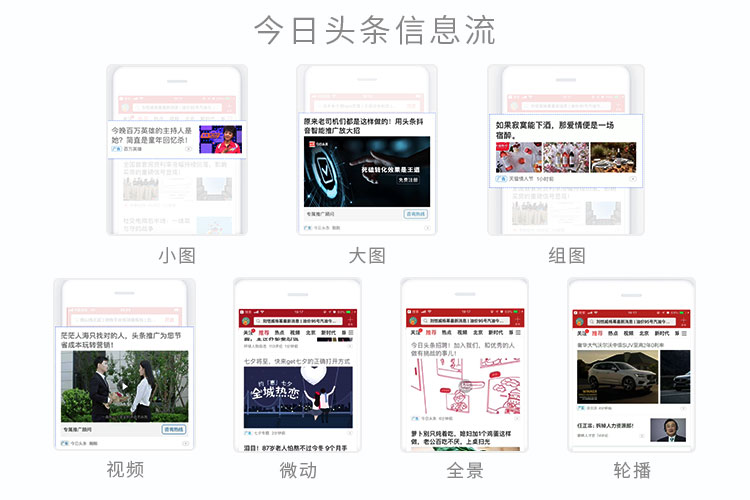
Task: Open the headline 如果寂寞能下酒
Action: coord(555,130)
